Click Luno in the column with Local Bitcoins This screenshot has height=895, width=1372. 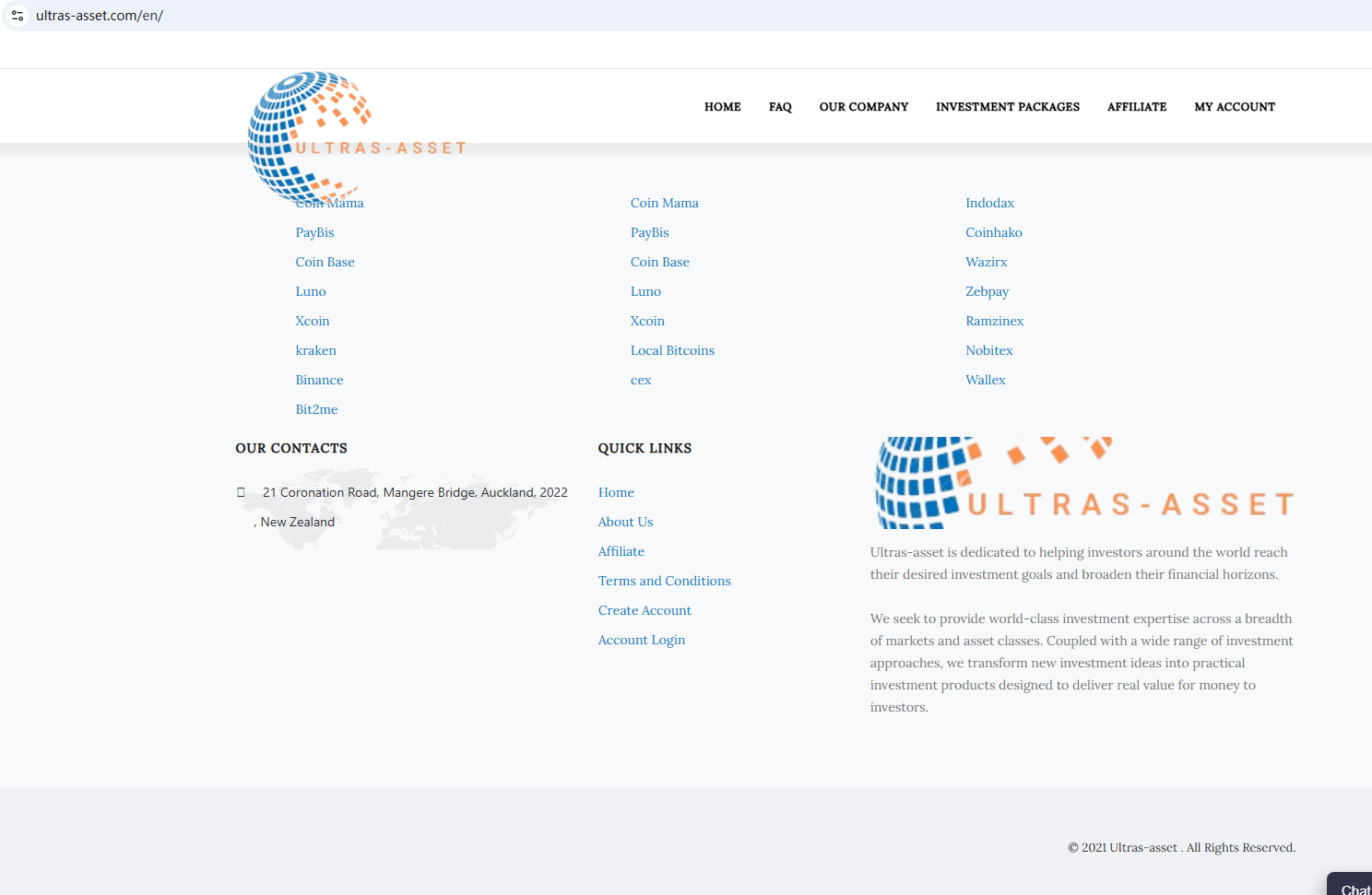646,291
